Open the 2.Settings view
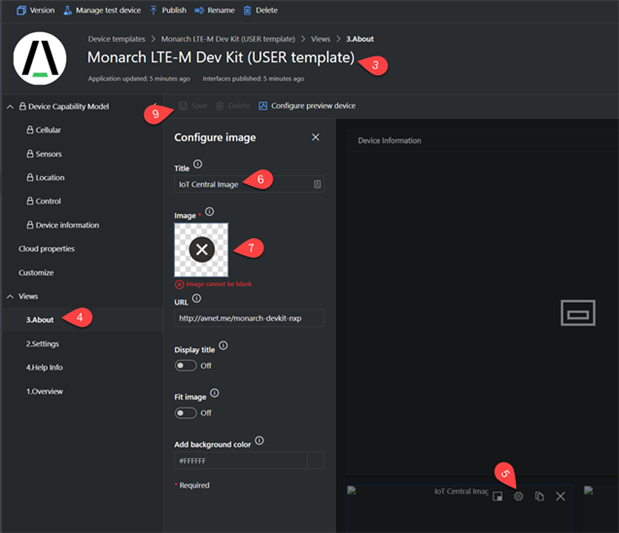Viewport: 619px width, 533px height. coord(42,344)
